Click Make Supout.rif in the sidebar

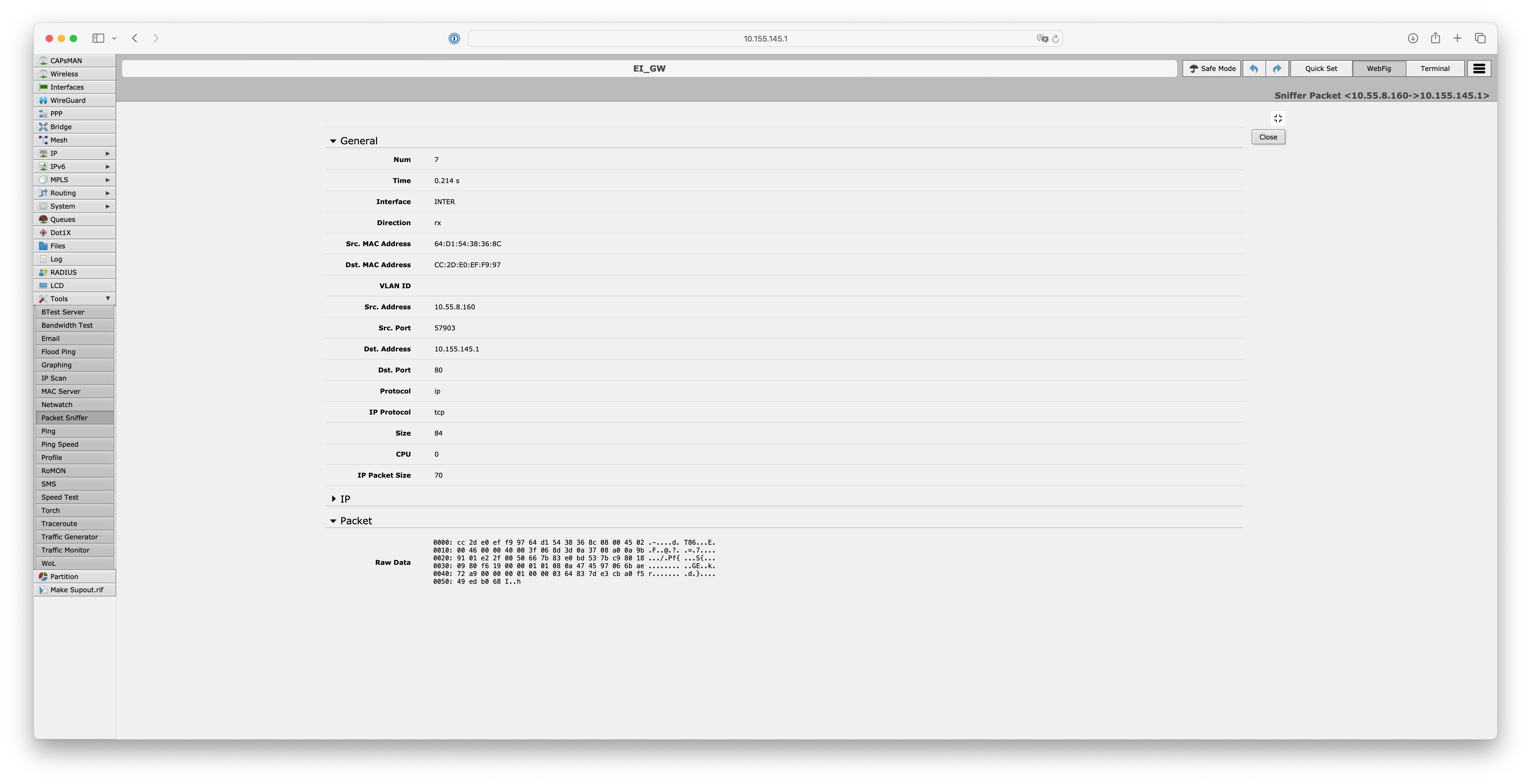(x=76, y=590)
